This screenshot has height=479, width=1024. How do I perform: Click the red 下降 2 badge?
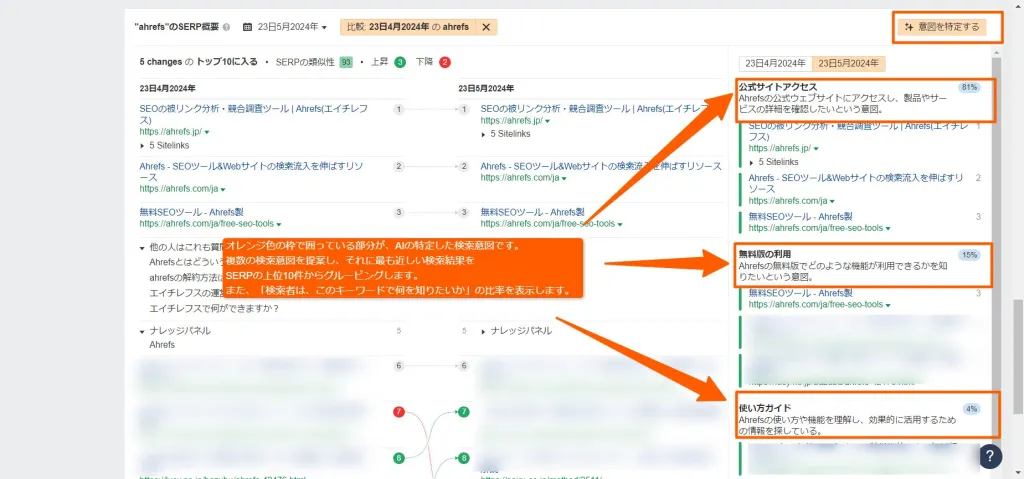[445, 62]
